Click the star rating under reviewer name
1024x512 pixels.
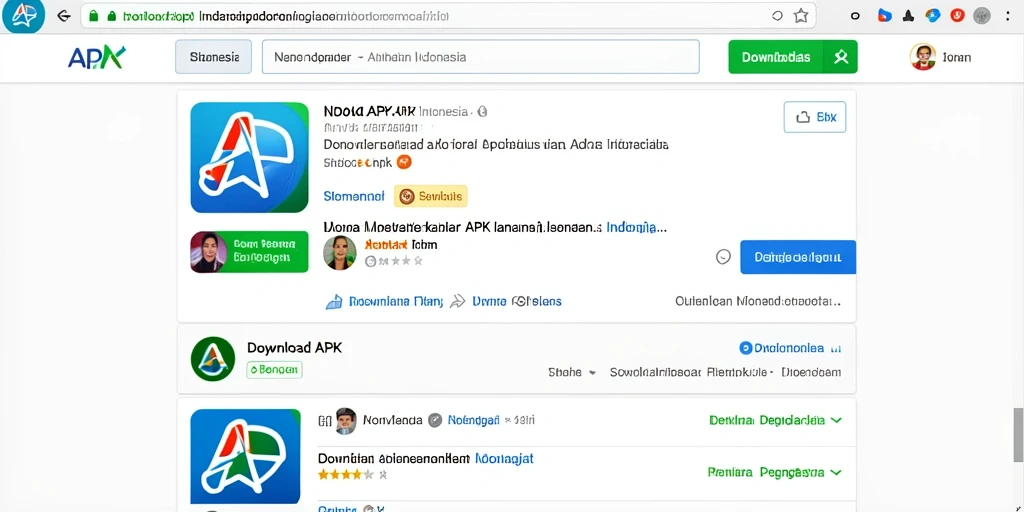tap(393, 261)
